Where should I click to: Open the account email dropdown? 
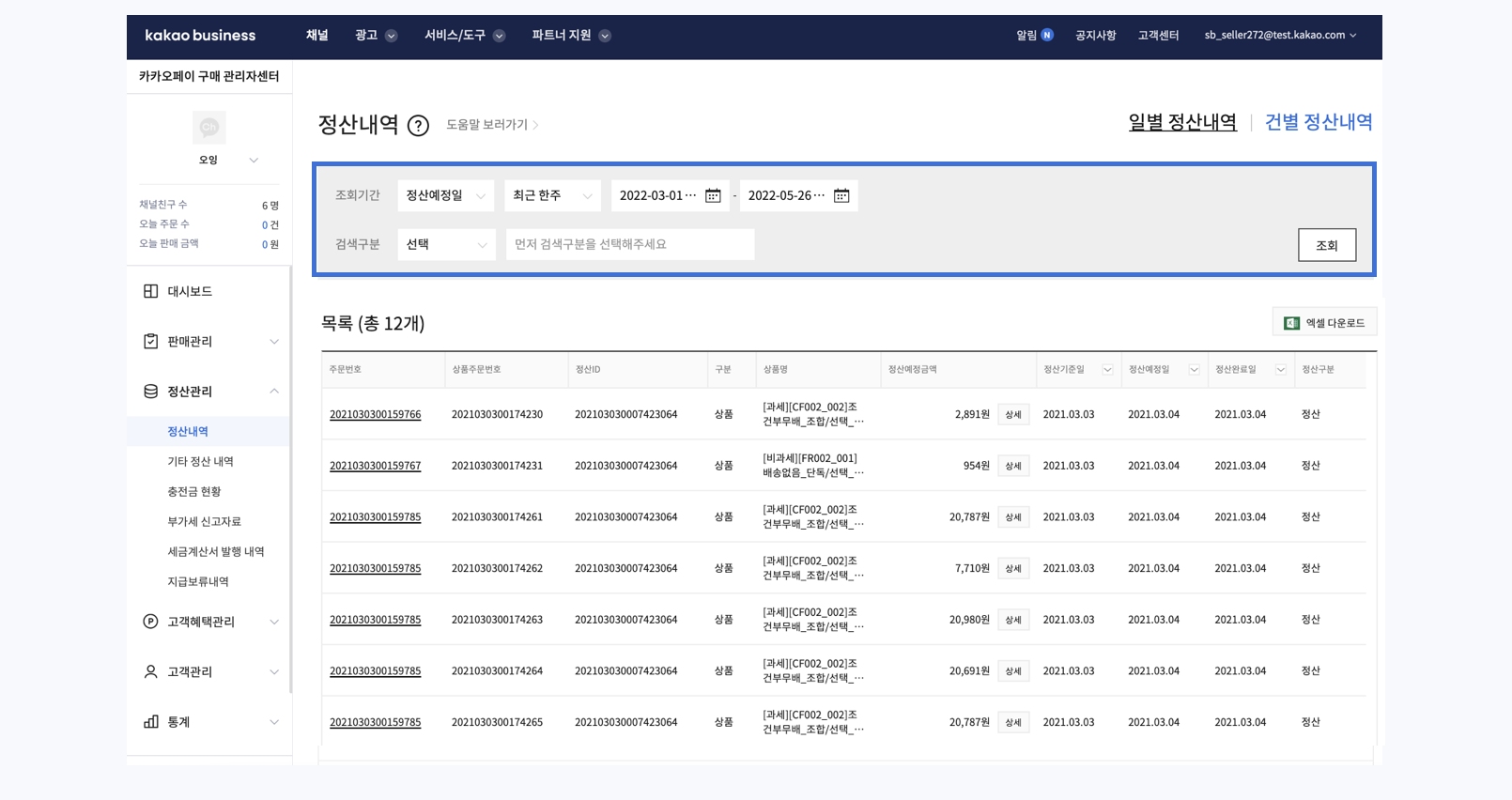(1280, 35)
